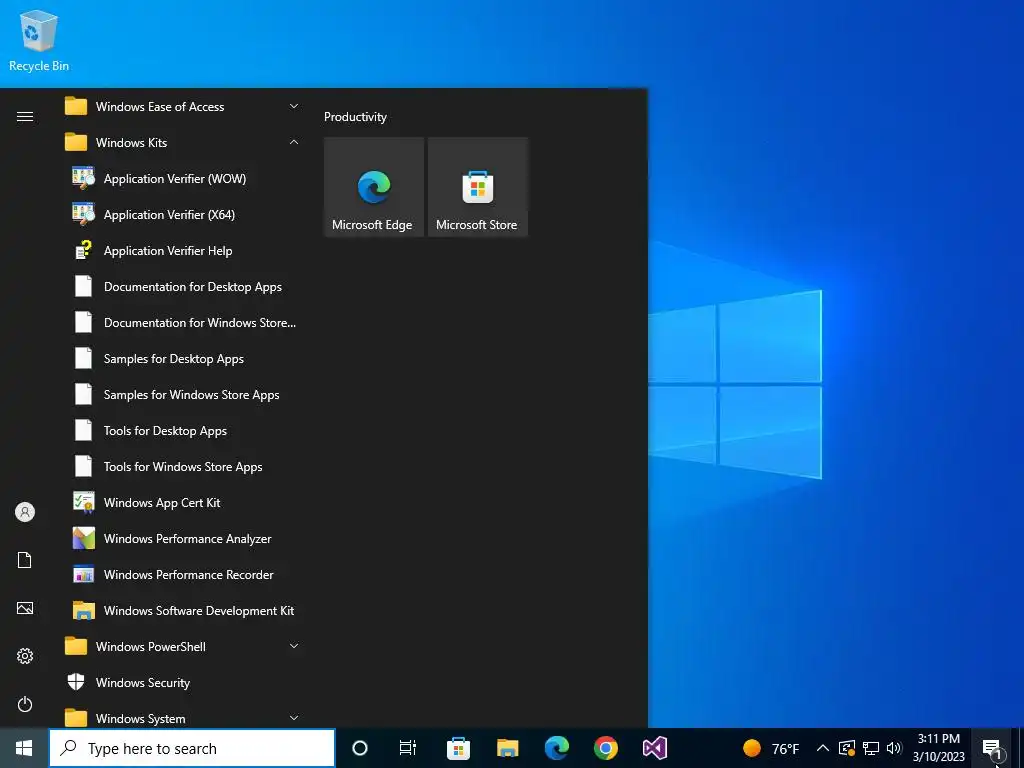Show hidden tray icons chevron

point(823,748)
